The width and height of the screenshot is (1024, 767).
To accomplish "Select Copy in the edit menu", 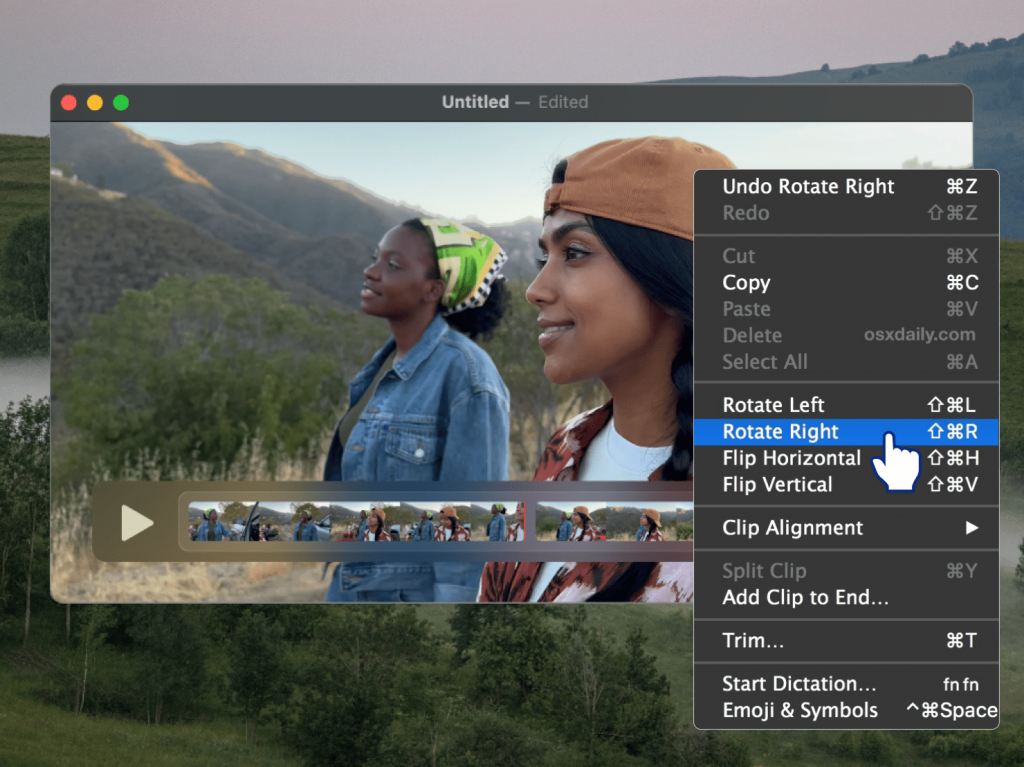I will point(846,282).
